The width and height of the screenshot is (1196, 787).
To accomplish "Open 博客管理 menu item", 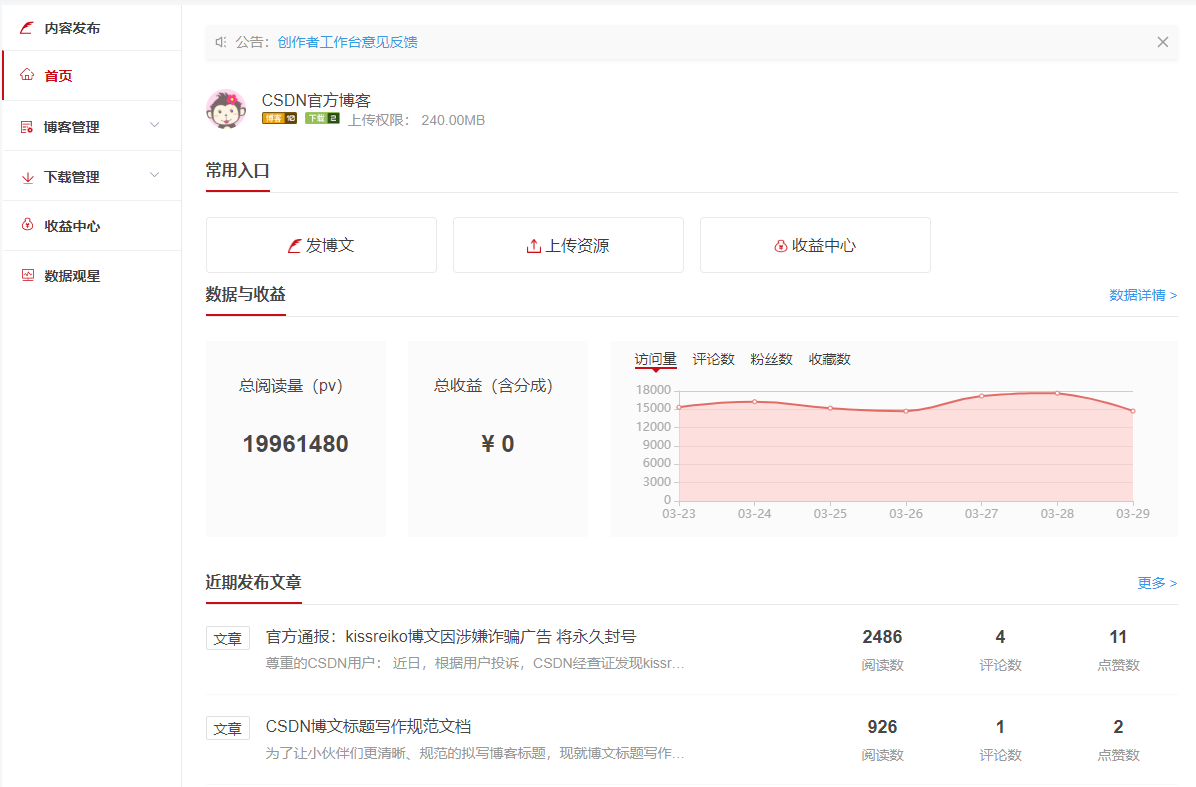I will (x=92, y=126).
